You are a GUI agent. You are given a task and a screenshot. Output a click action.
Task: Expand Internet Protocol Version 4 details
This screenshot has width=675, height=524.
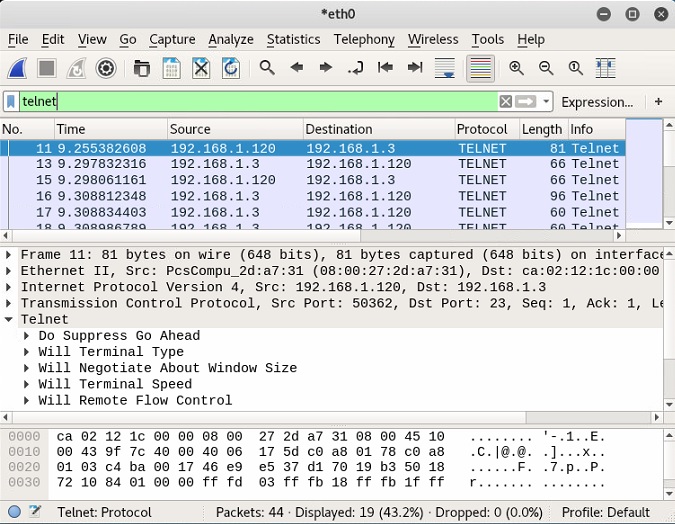9,287
